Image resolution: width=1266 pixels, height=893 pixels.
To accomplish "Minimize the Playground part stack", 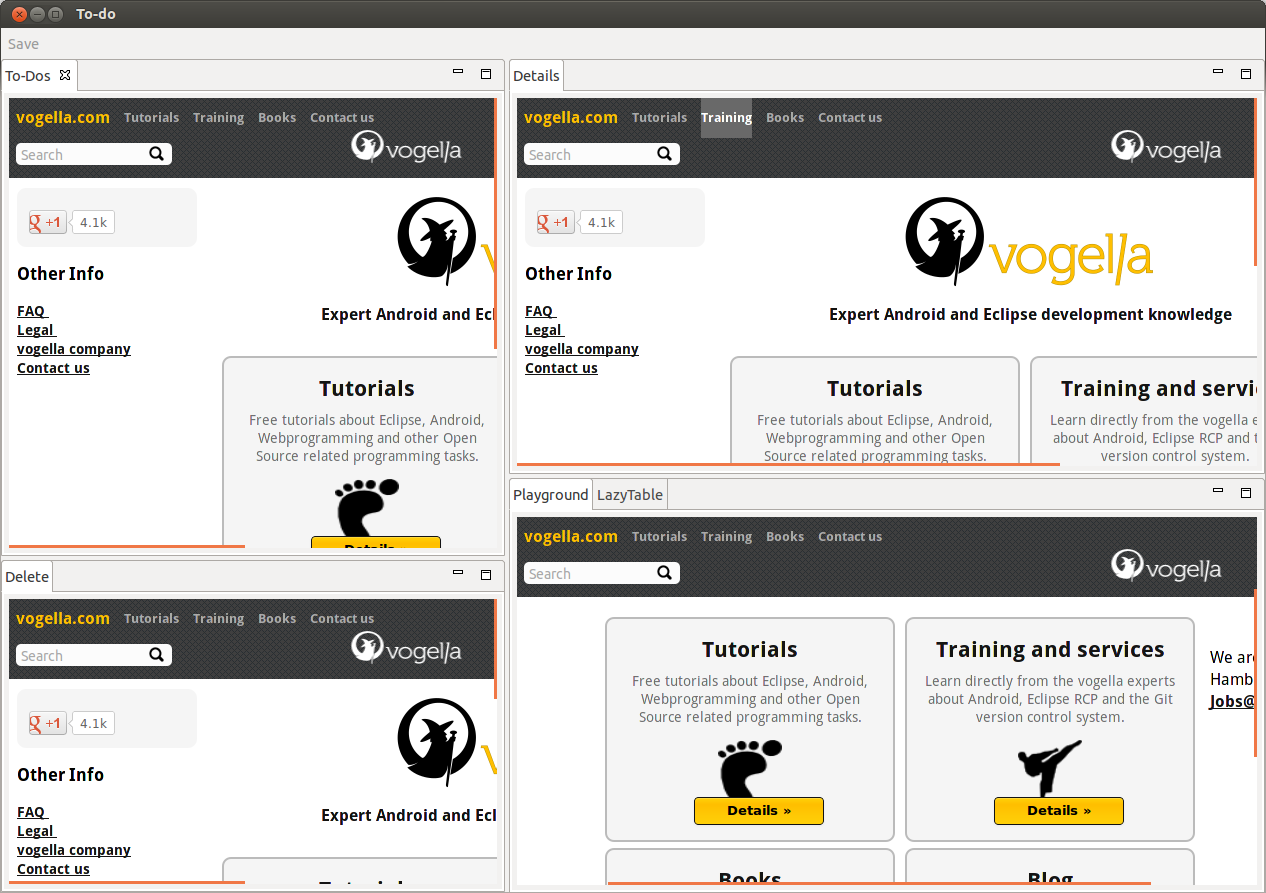I will (x=1218, y=491).
